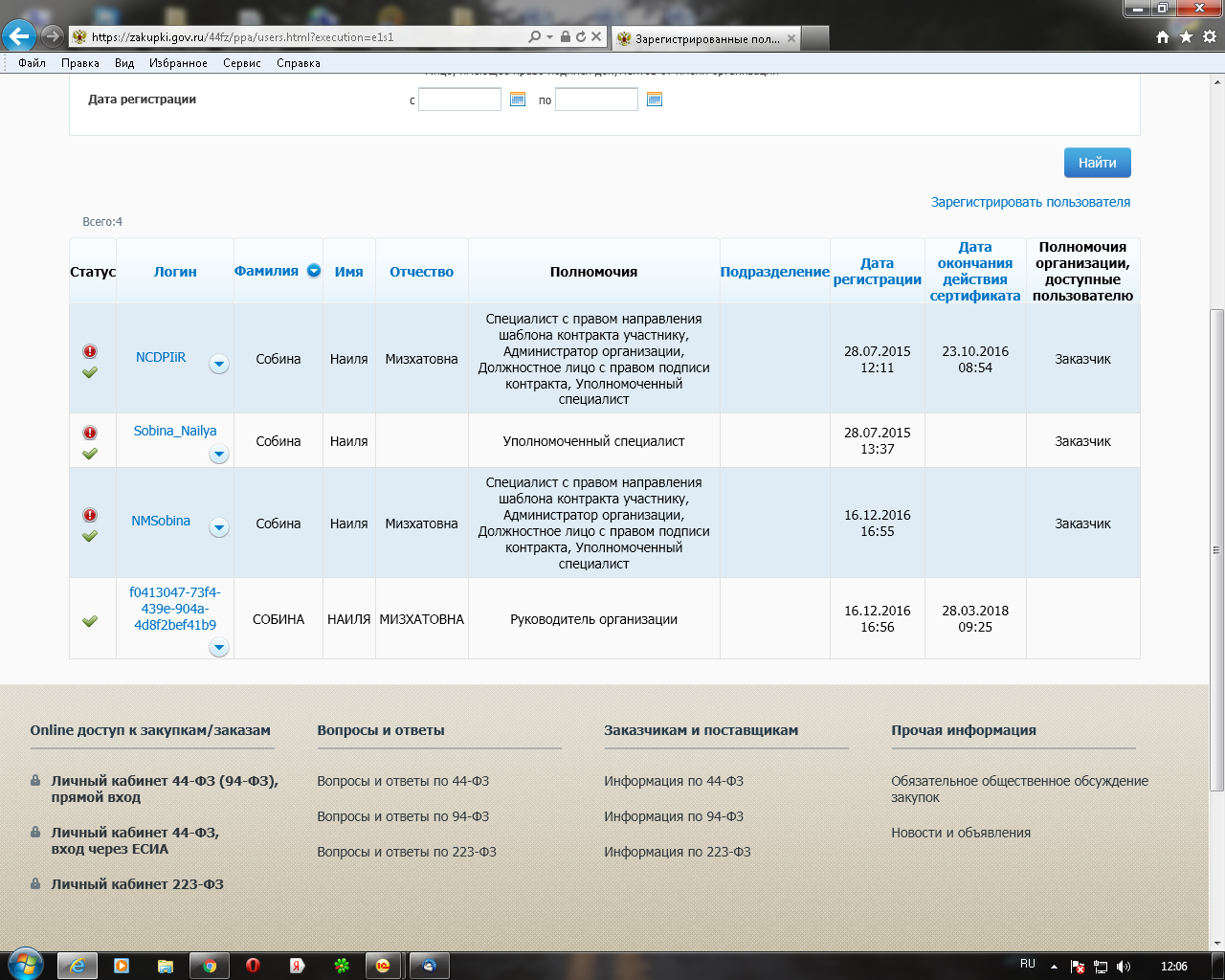Click Зарегистрировать пользователя link
Image resolution: width=1225 pixels, height=980 pixels.
tap(1031, 202)
